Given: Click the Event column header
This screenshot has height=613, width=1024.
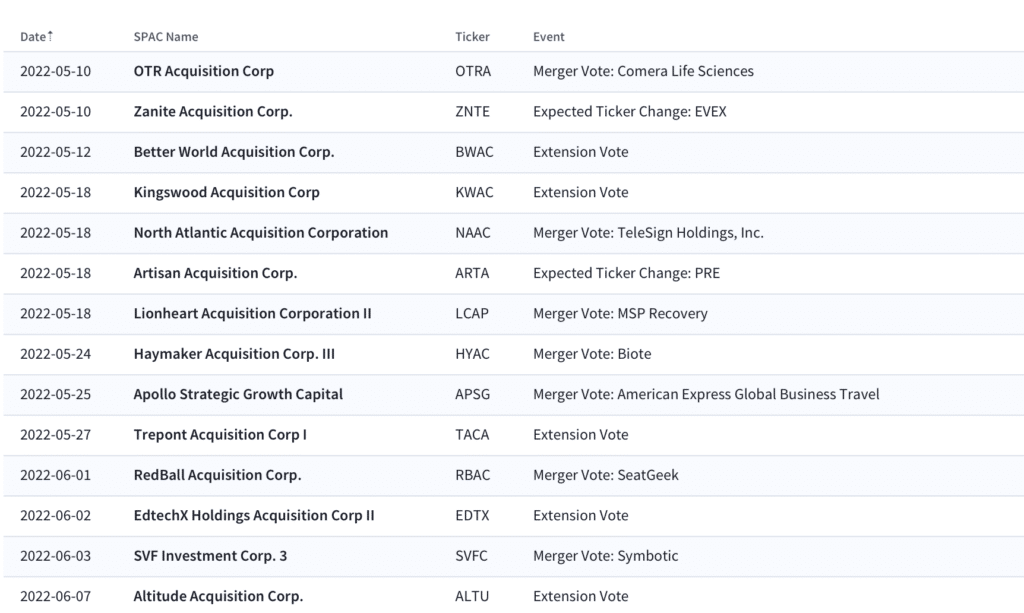Looking at the screenshot, I should [x=548, y=37].
